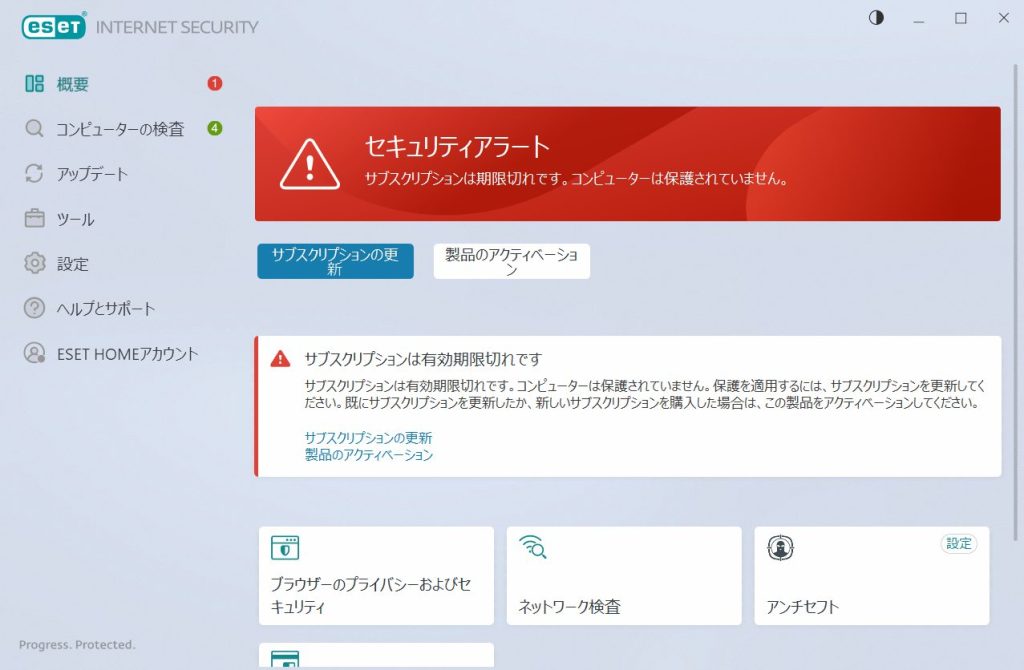Click the red notification badge beside 概要
The width and height of the screenshot is (1024, 670).
(x=215, y=84)
